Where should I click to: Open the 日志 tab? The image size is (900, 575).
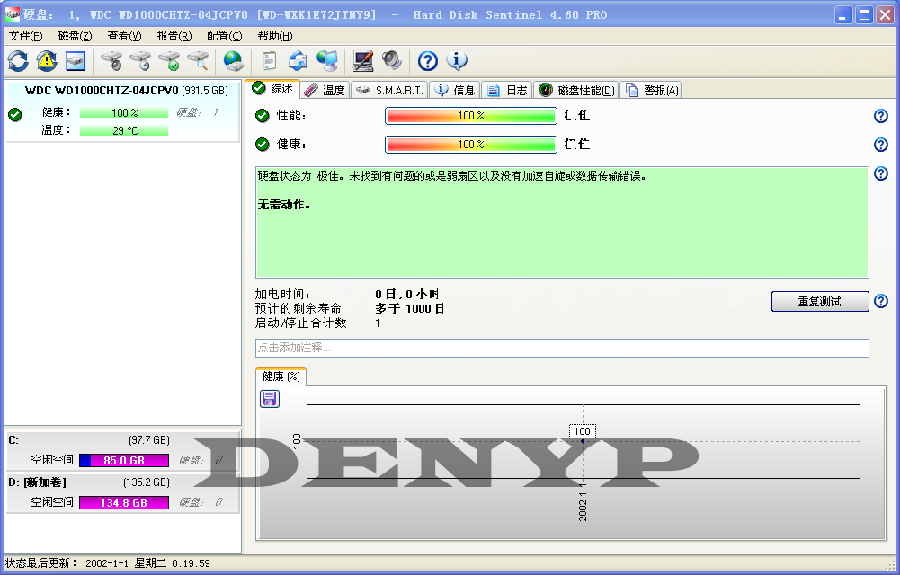click(506, 90)
